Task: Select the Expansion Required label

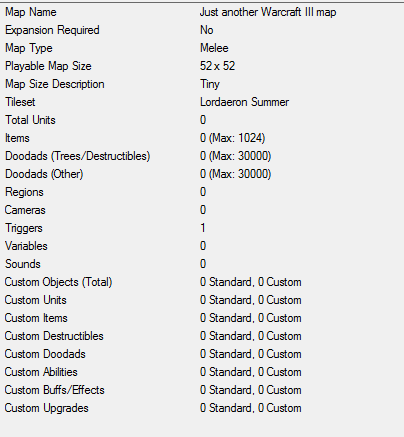Action: (x=52, y=30)
